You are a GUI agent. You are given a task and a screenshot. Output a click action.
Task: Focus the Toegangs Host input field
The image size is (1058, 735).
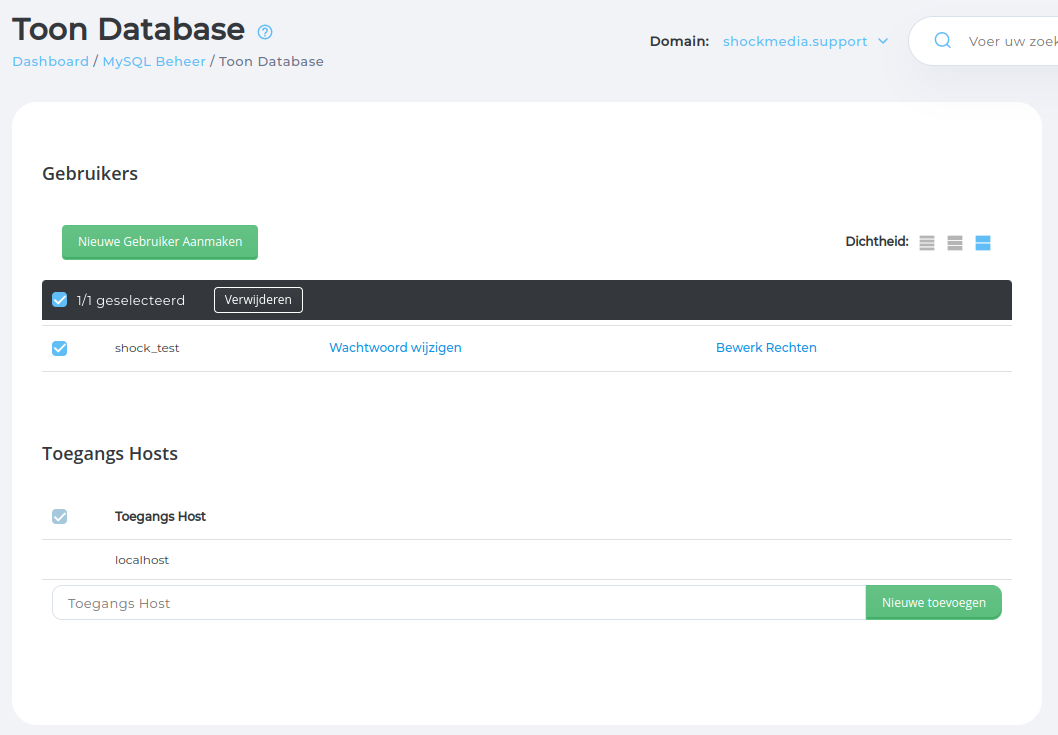[x=458, y=603]
